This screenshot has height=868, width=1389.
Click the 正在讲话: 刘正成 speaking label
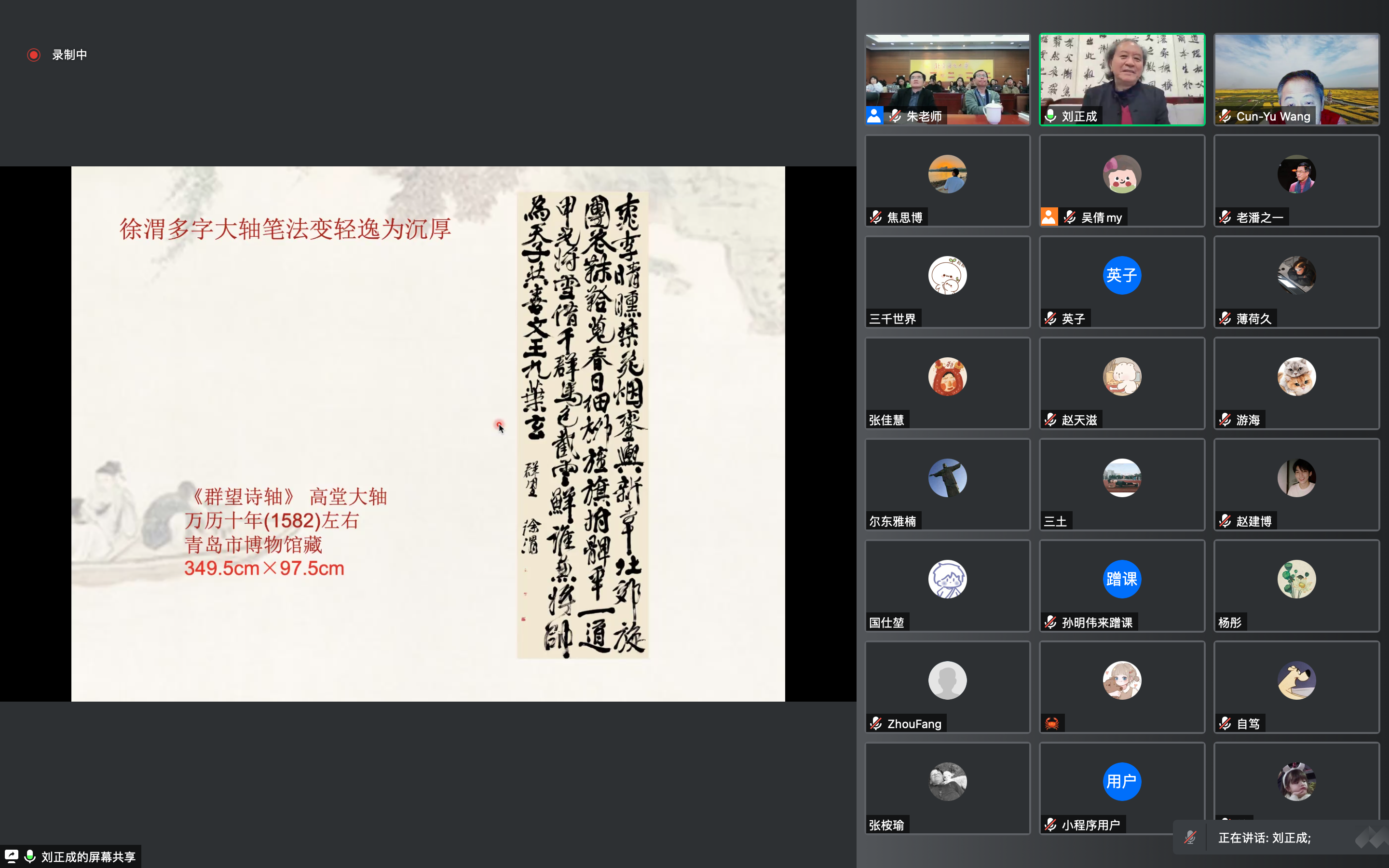pos(1265,838)
